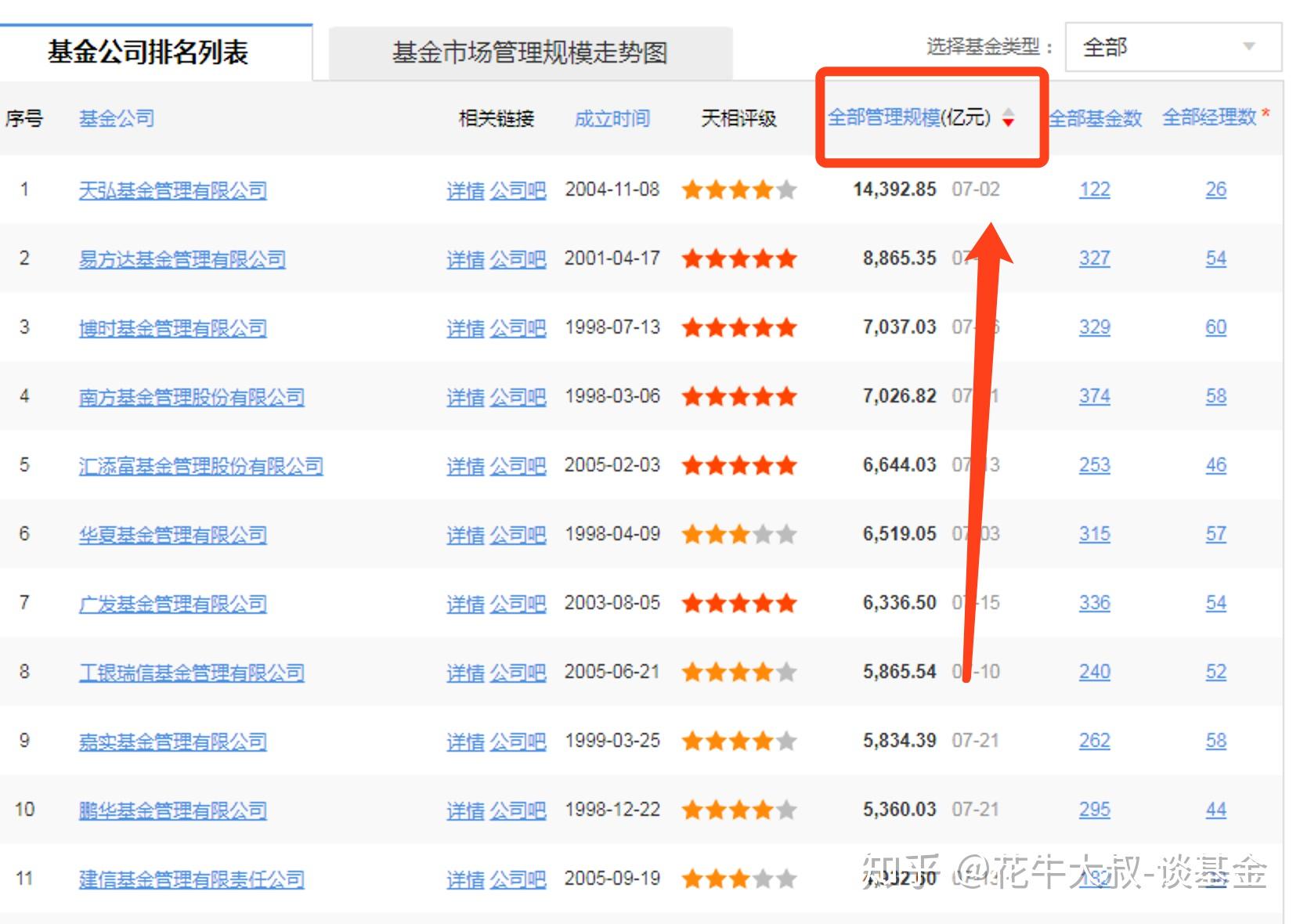This screenshot has width=1300, height=924.
Task: Open 天弘基金管理有限公司 company page
Action: click(173, 190)
